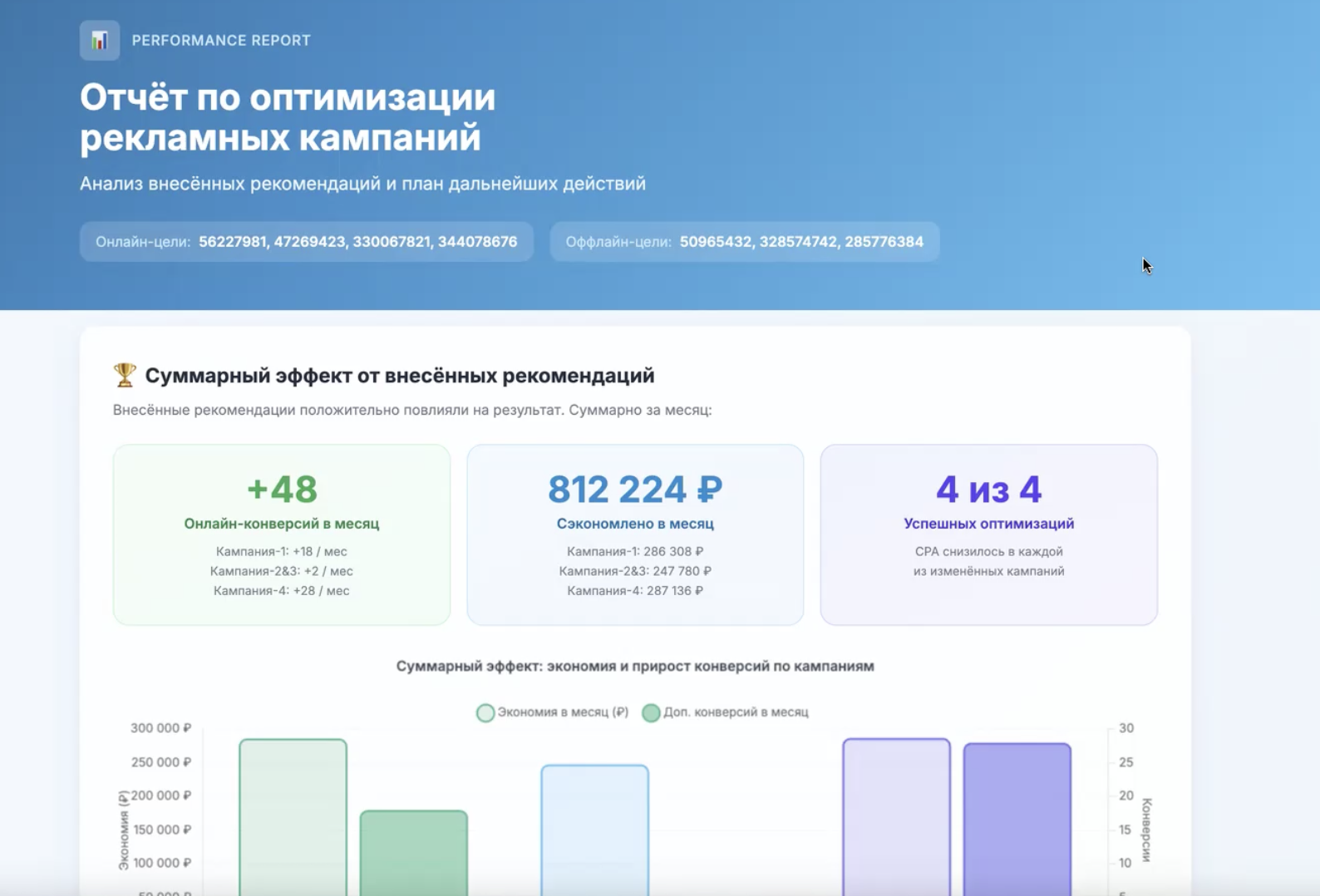
Task: Click the trophy icon beside the summary heading
Action: 125,375
